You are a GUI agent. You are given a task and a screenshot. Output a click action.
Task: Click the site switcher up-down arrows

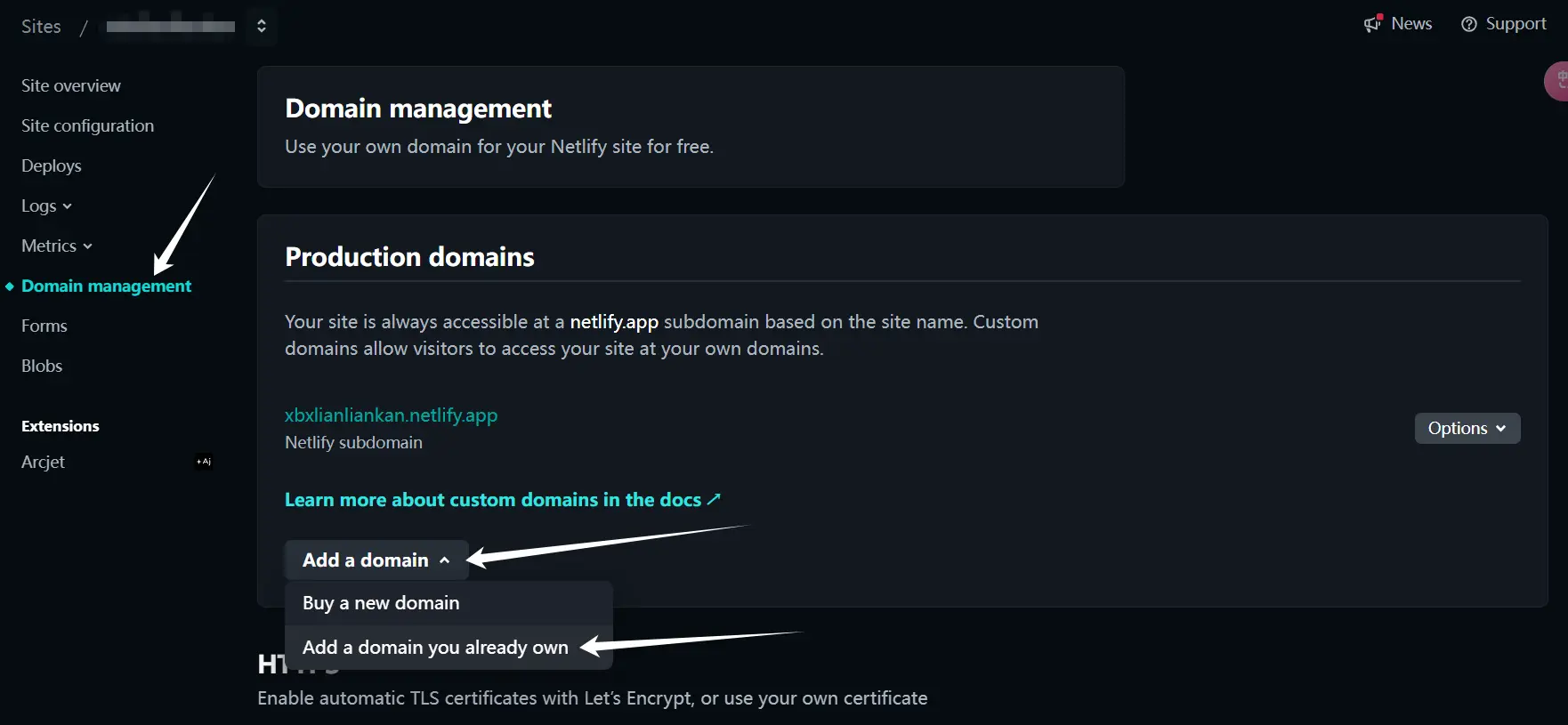pos(262,26)
